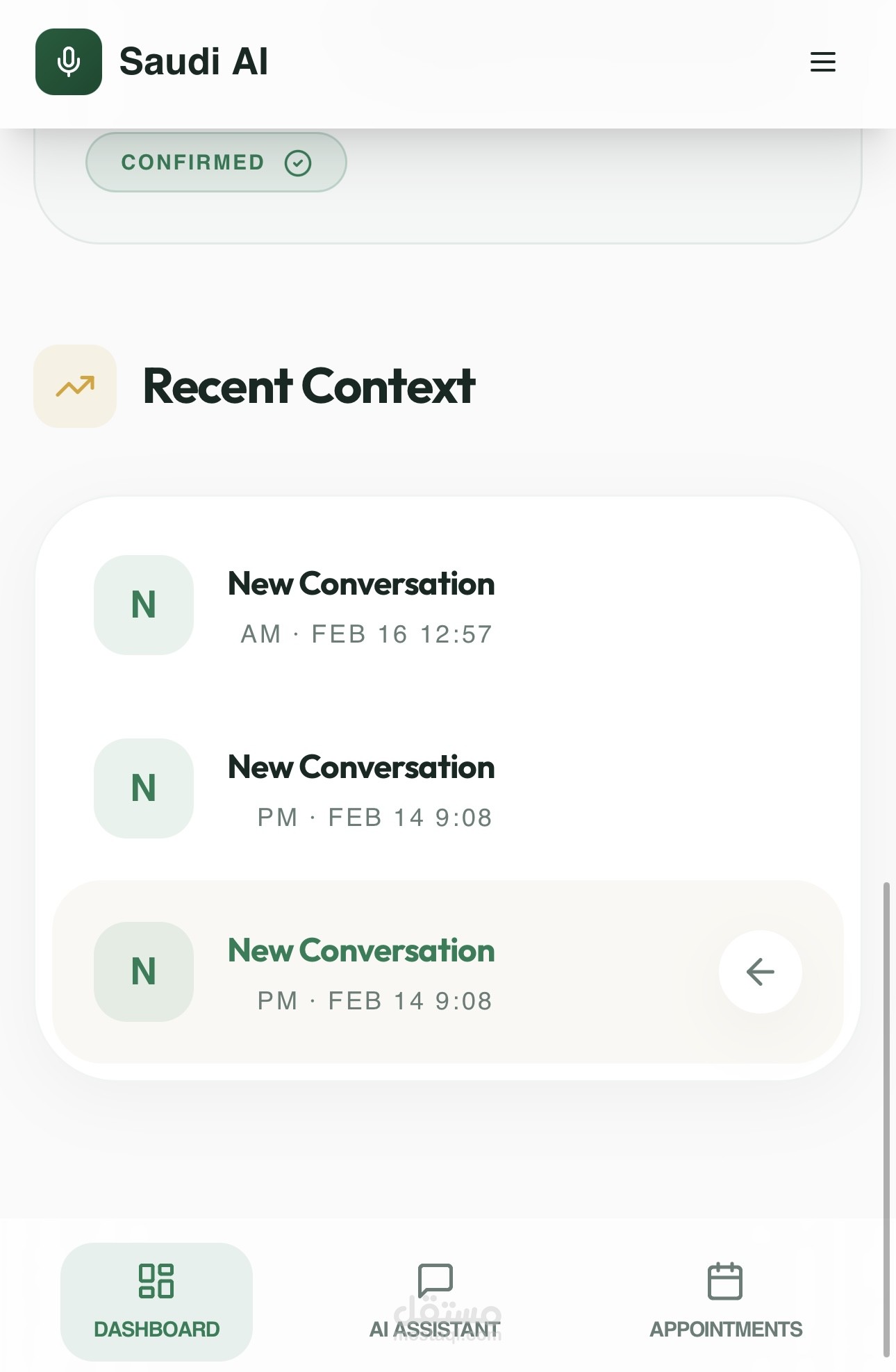
Task: Click the N avatar of second conversation
Action: [144, 788]
